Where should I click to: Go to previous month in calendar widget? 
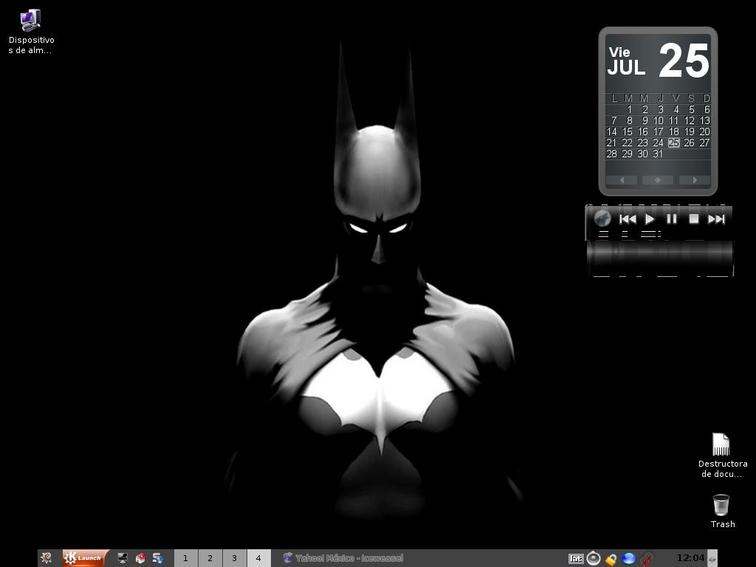click(x=622, y=180)
